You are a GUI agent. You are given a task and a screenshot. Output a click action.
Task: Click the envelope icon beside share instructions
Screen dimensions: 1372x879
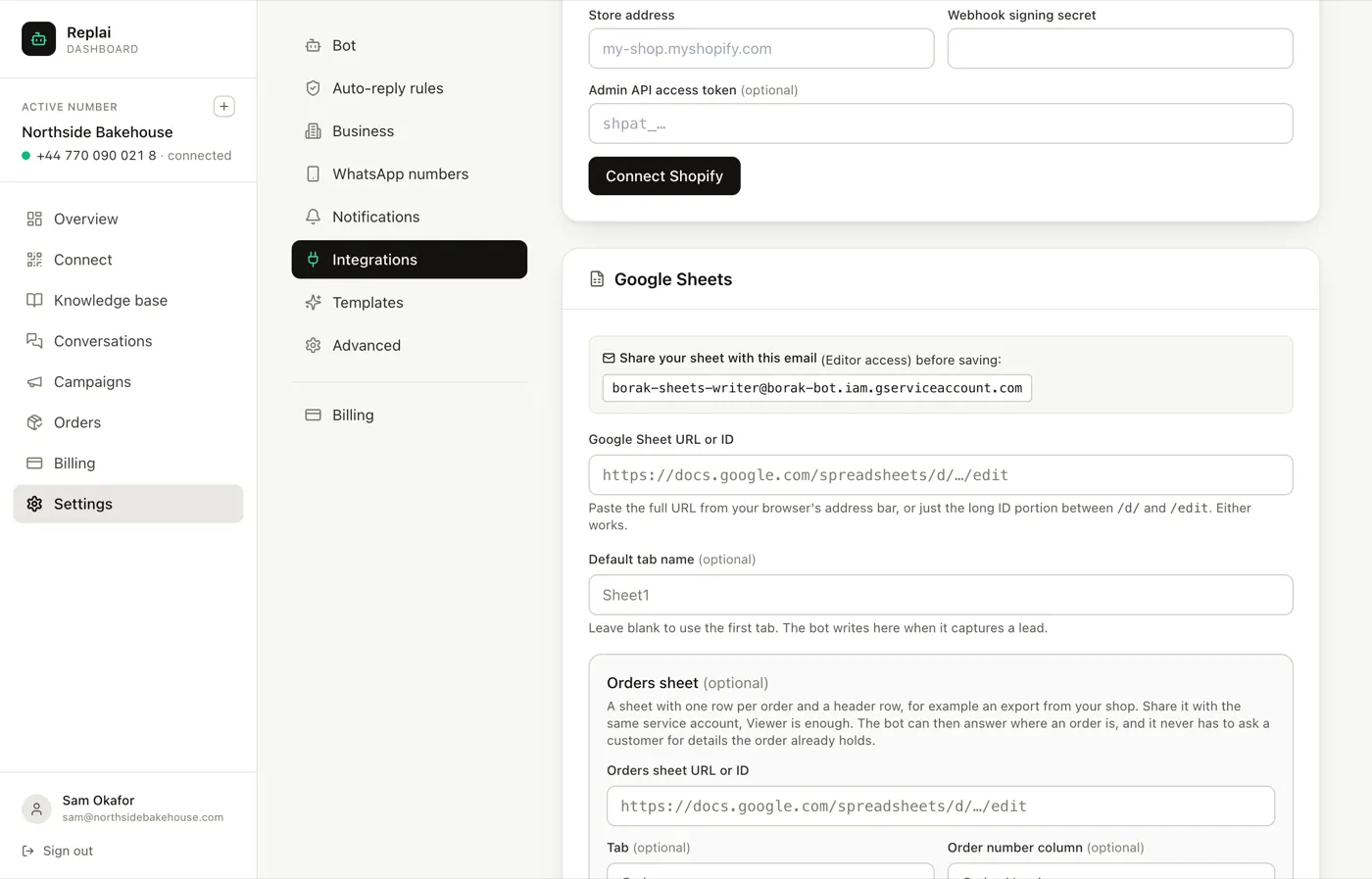coord(609,359)
